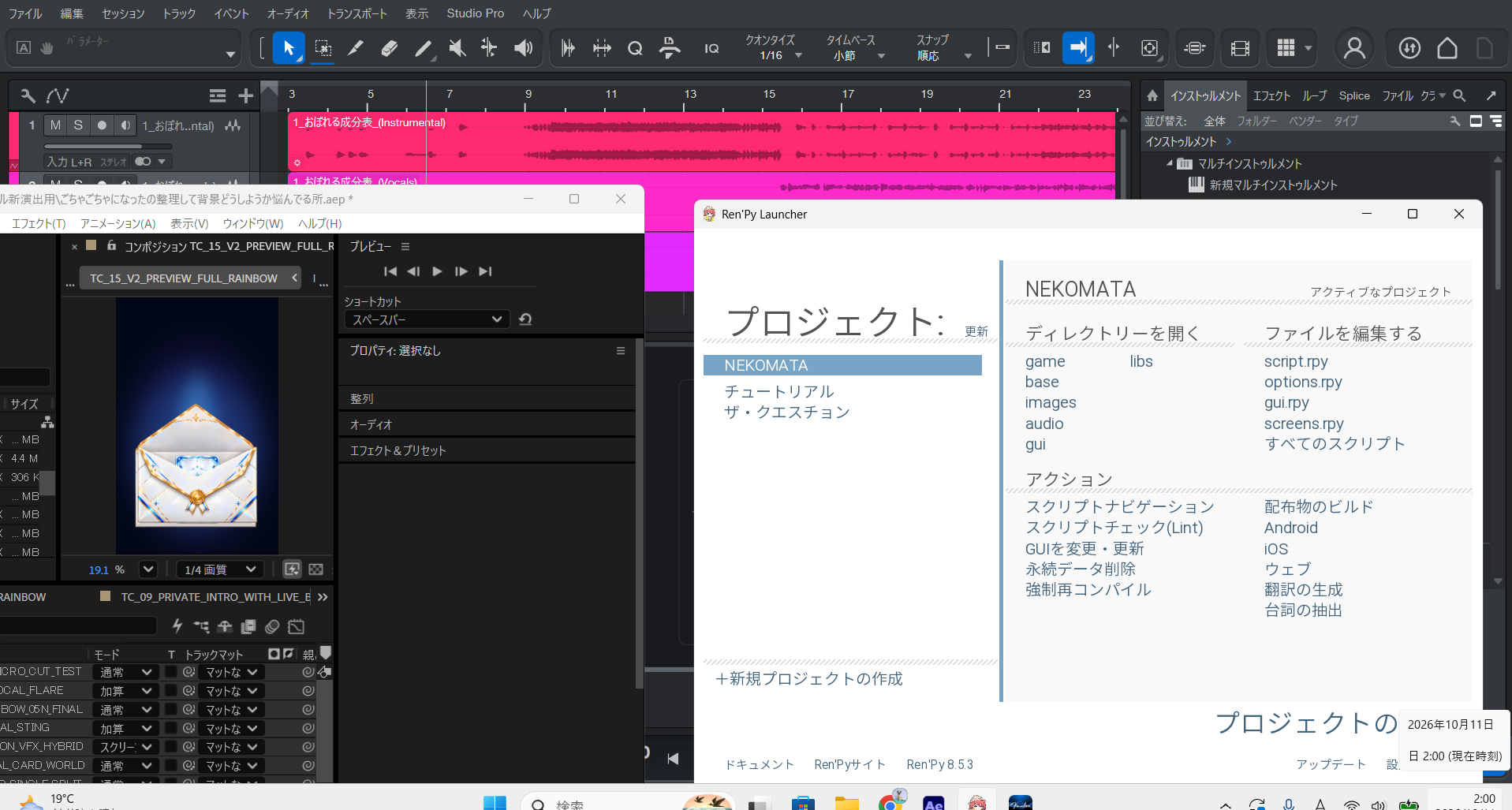Collapse the multi-instrument tree folder
This screenshot has height=810, width=1512.
tap(1169, 163)
